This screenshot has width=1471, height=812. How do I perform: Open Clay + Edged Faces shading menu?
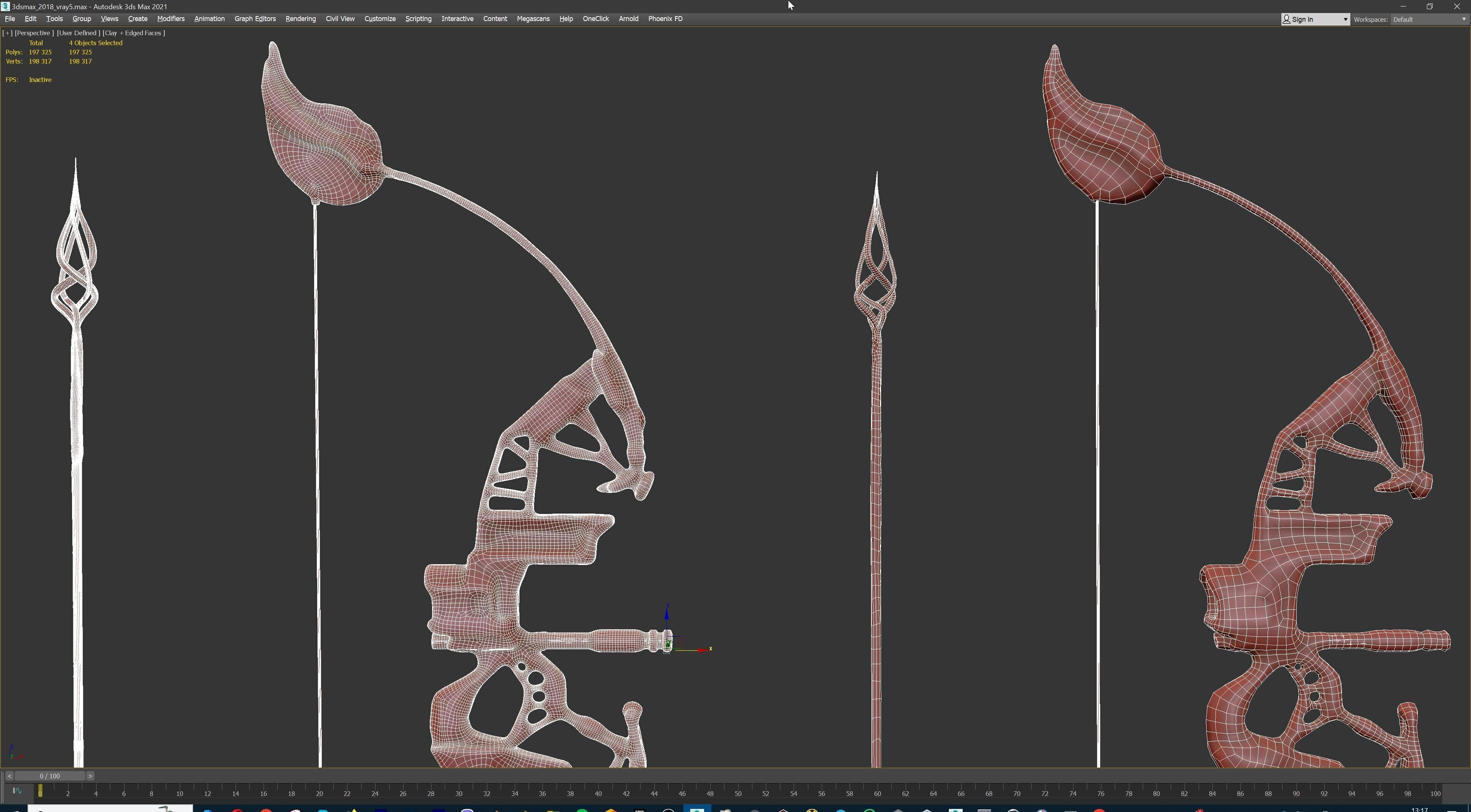pyautogui.click(x=134, y=33)
